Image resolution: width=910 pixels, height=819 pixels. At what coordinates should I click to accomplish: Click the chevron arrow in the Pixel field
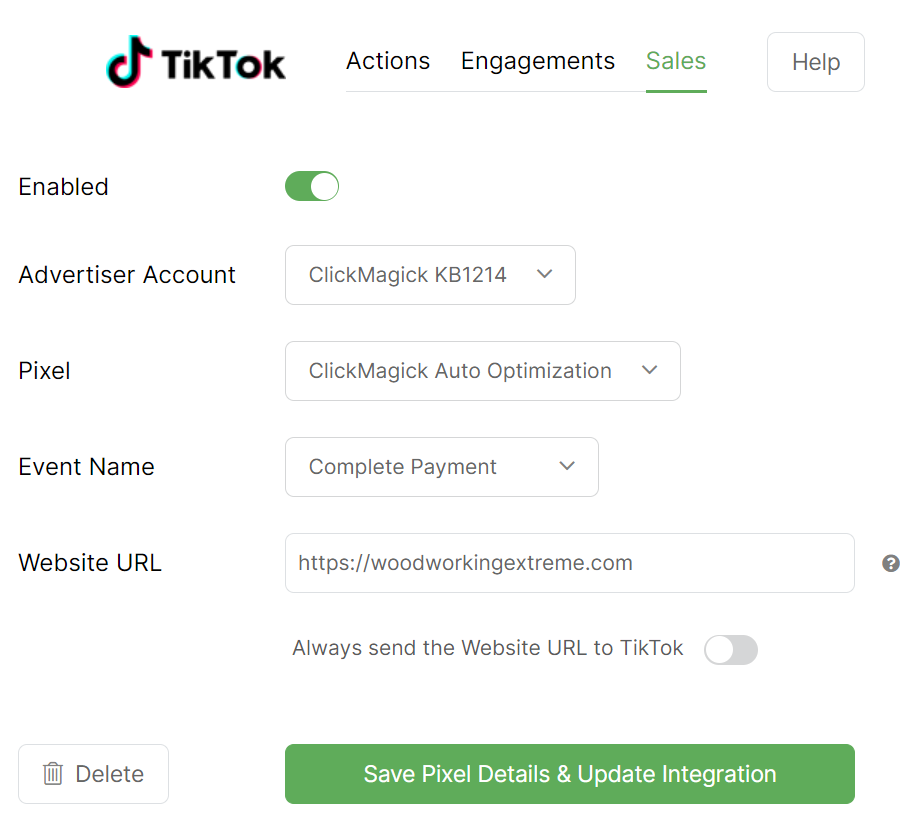pos(649,371)
